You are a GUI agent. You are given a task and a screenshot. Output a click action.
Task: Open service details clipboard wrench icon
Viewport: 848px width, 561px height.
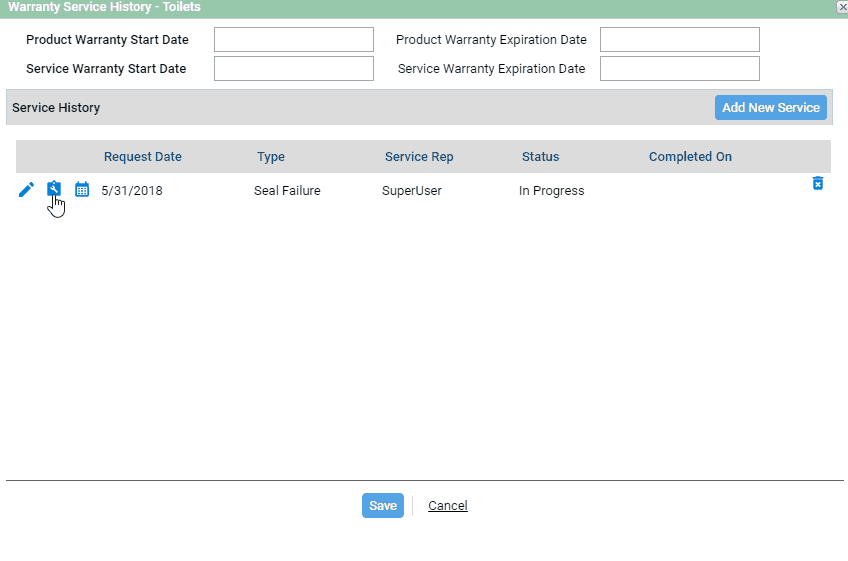click(54, 188)
